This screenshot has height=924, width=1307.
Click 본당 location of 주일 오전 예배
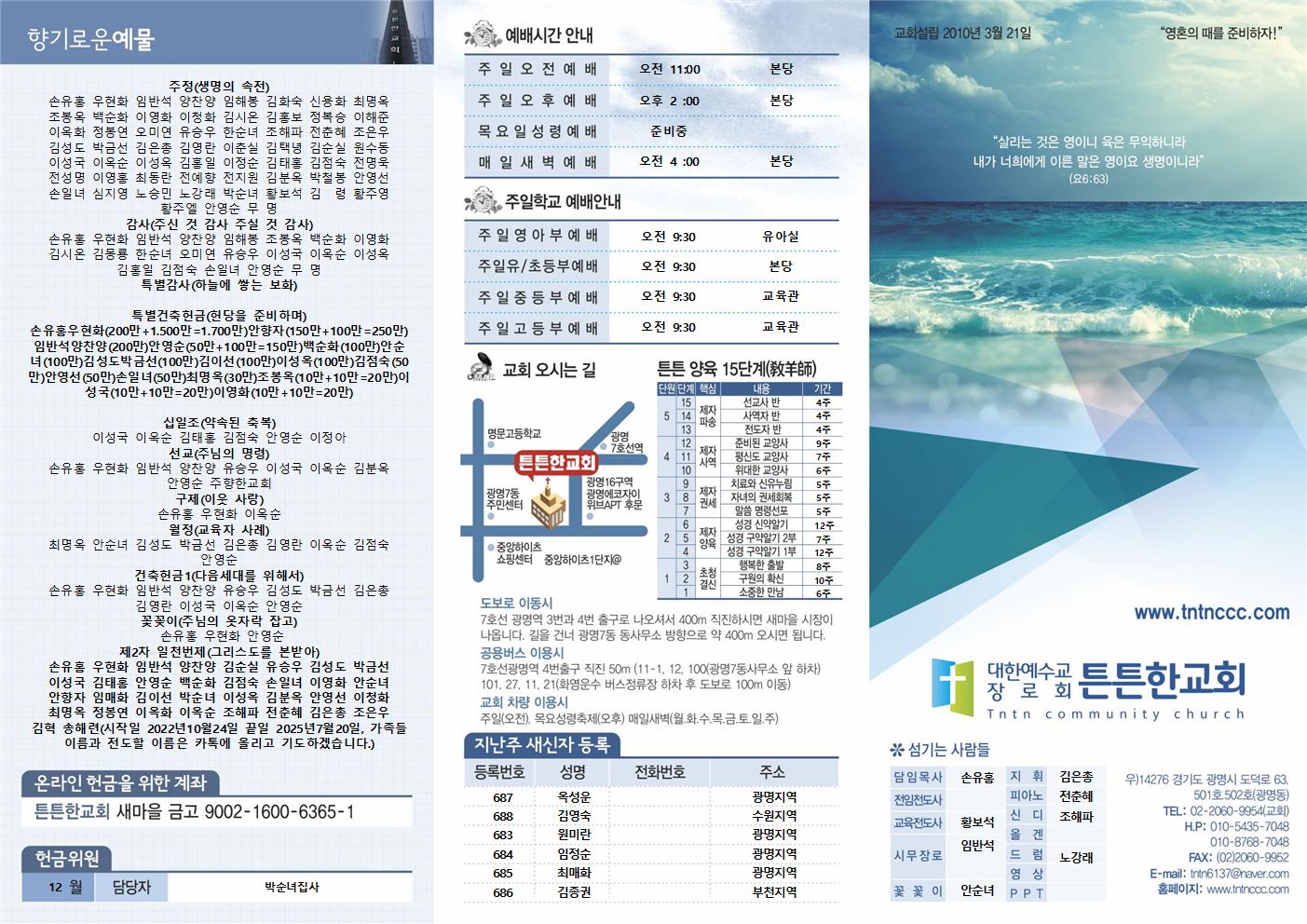(781, 68)
